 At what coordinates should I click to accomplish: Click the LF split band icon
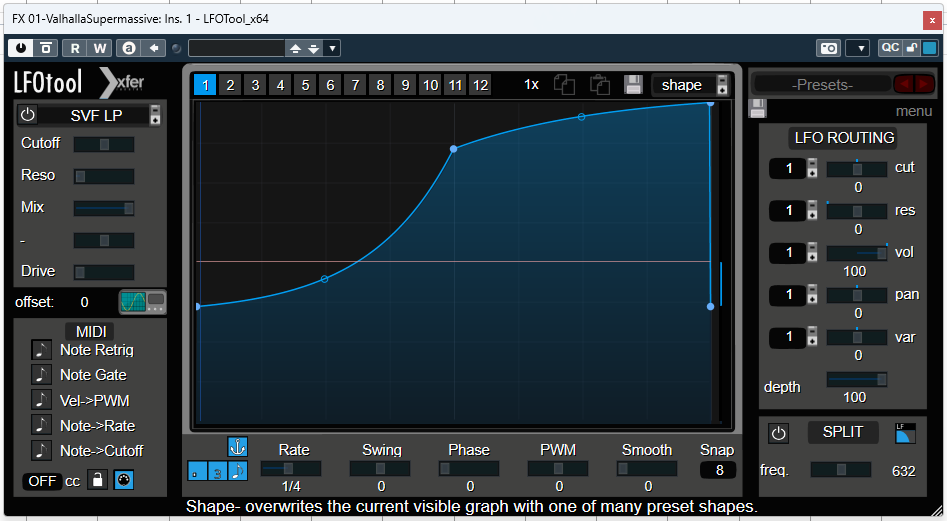905,433
